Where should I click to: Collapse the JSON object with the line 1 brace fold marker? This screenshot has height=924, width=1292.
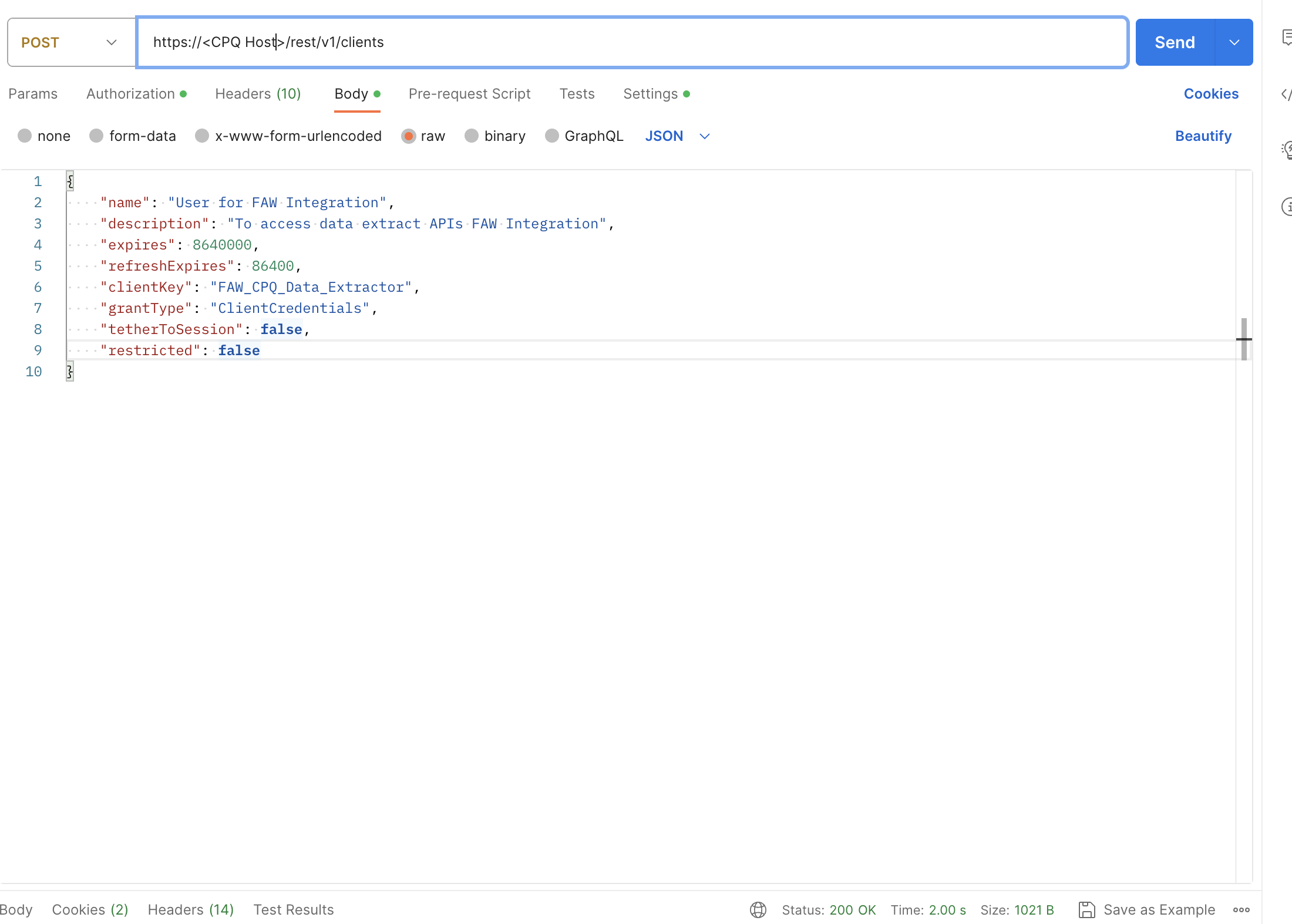point(70,181)
